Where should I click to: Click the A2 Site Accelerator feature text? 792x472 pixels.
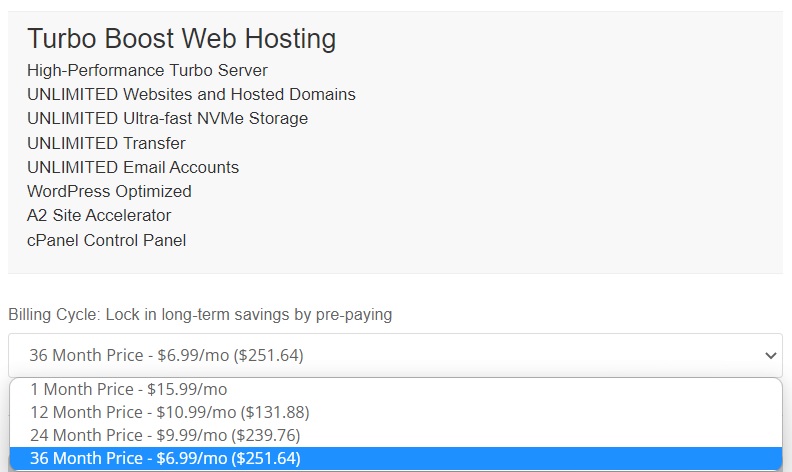click(x=99, y=216)
